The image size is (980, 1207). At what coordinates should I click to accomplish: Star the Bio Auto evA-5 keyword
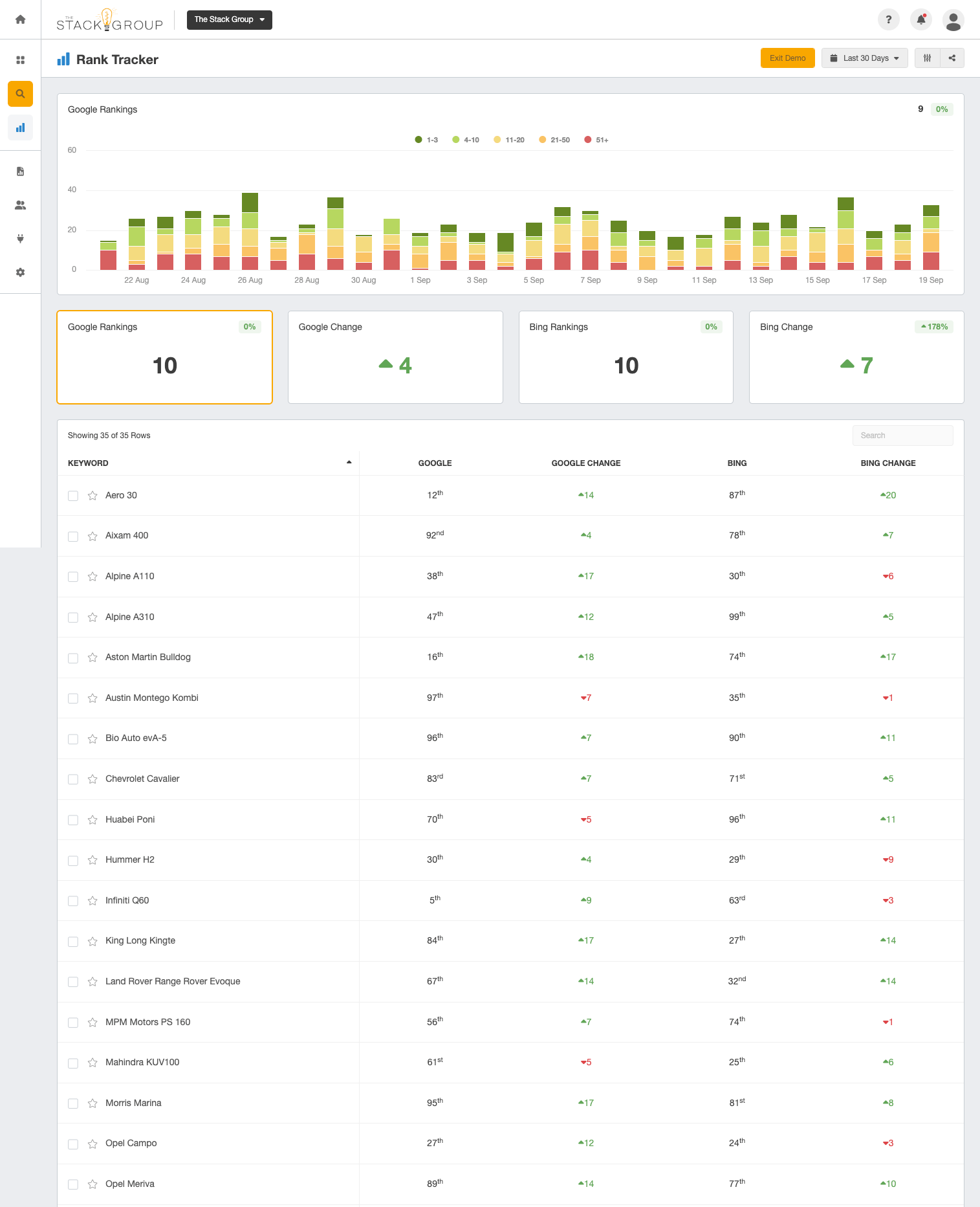point(93,738)
